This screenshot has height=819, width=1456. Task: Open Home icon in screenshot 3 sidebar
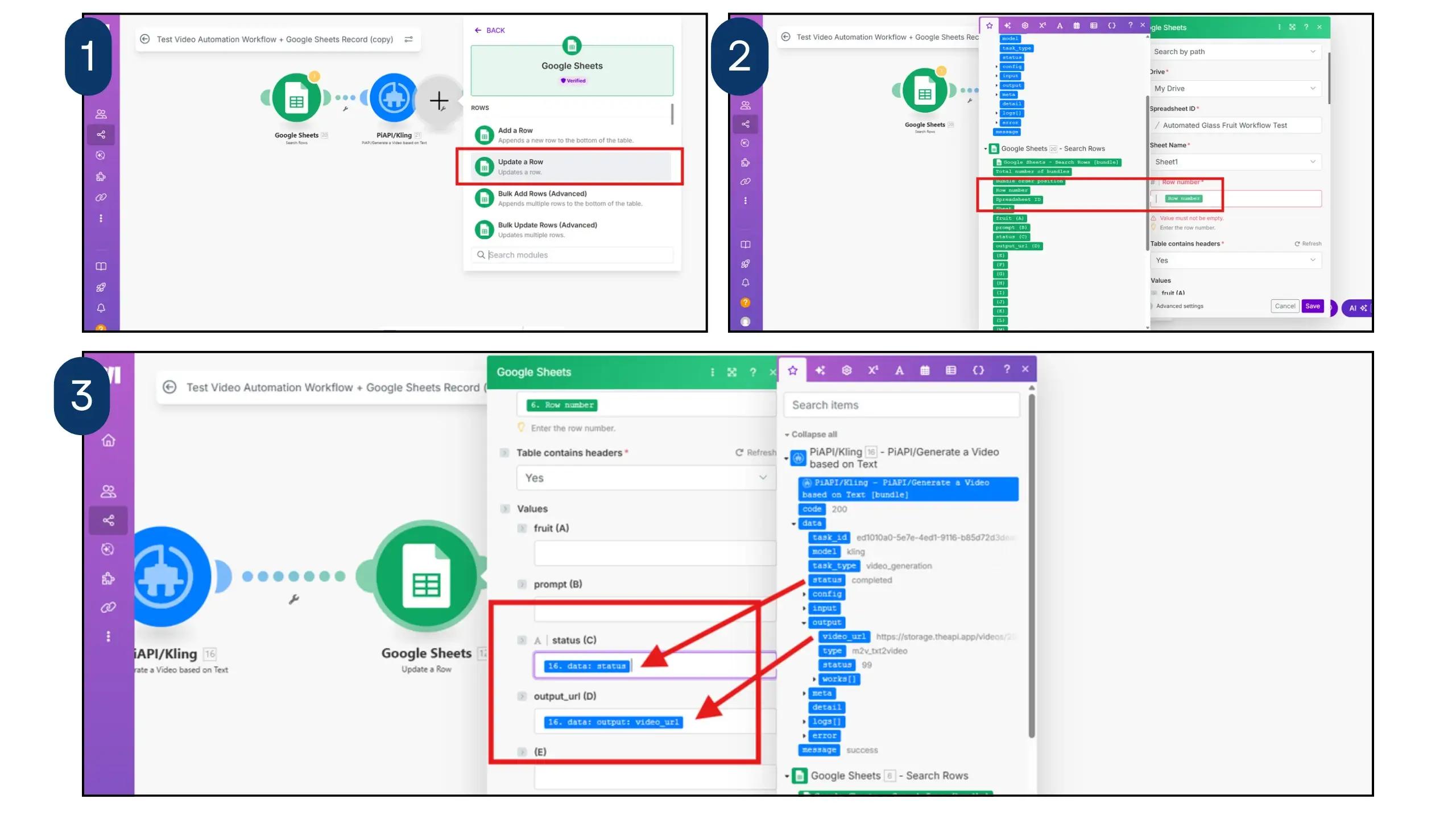coord(108,440)
